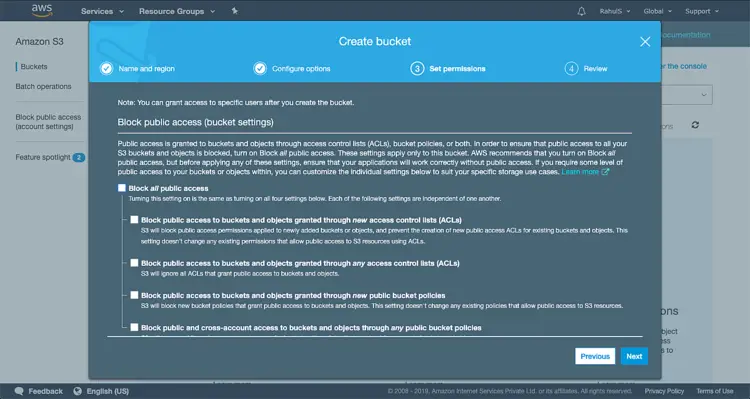Image resolution: width=750 pixels, height=399 pixels.
Task: Check block access through new ACLs
Action: tap(134, 220)
